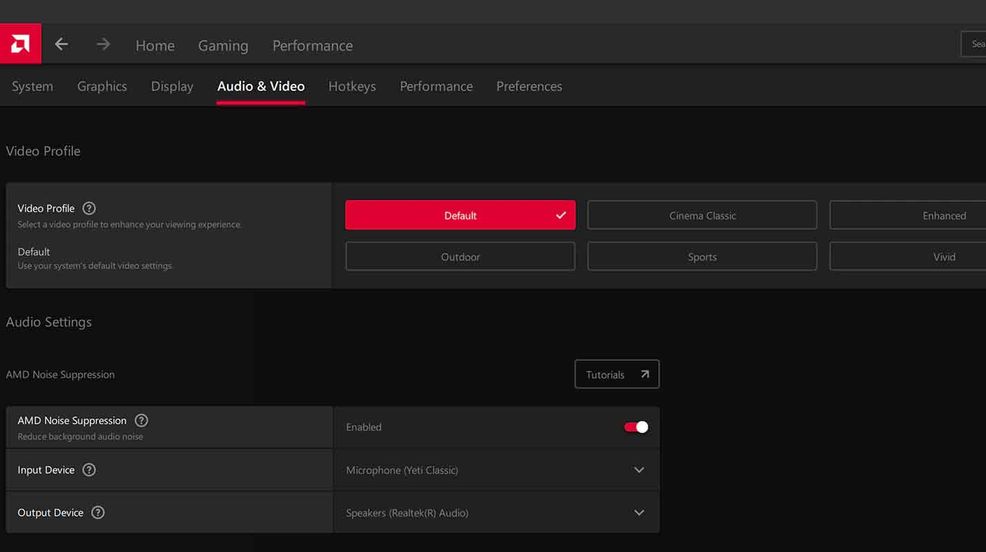The width and height of the screenshot is (986, 552).
Task: Select the Cinema Classic video profile
Action: pyautogui.click(x=702, y=215)
